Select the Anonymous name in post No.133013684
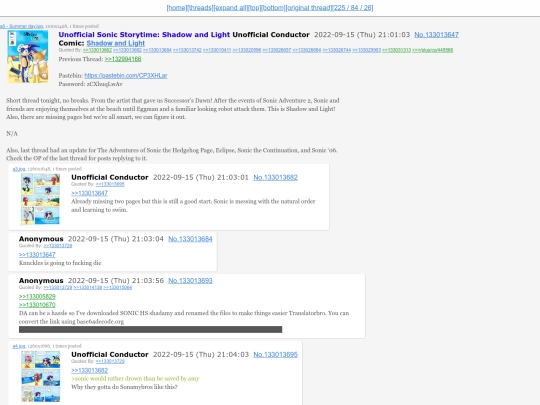Viewport: 540px width, 405px height. point(41,239)
